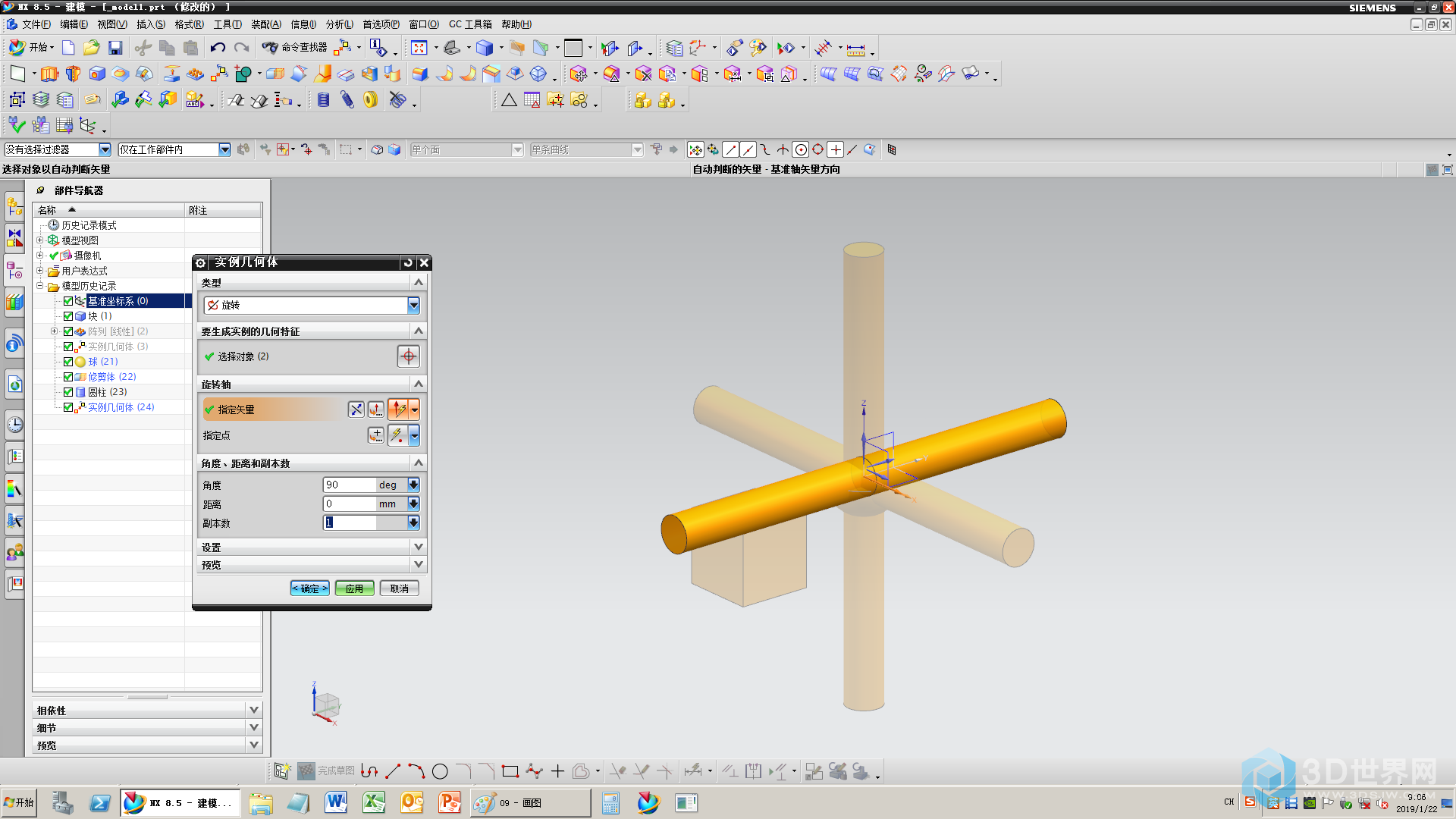1456x819 pixels.
Task: Expand the 设置 section in dialog
Action: click(312, 547)
